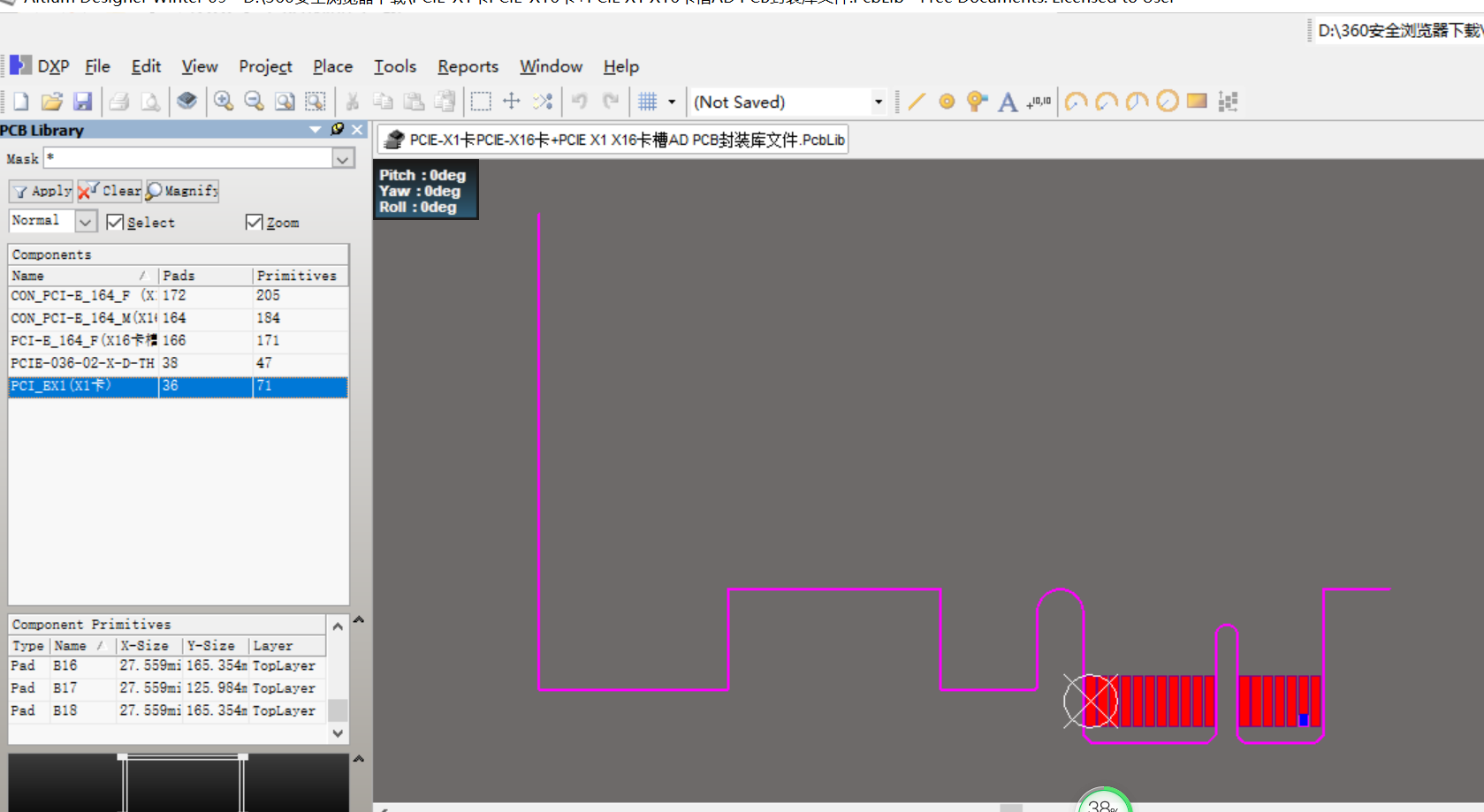
Task: Open the Browser compass widget
Action: (1102, 802)
